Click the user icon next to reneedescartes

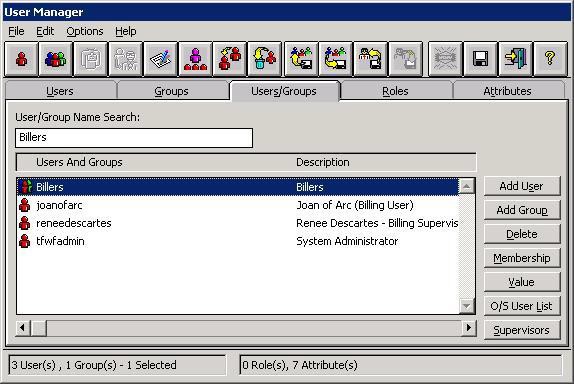(x=25, y=223)
